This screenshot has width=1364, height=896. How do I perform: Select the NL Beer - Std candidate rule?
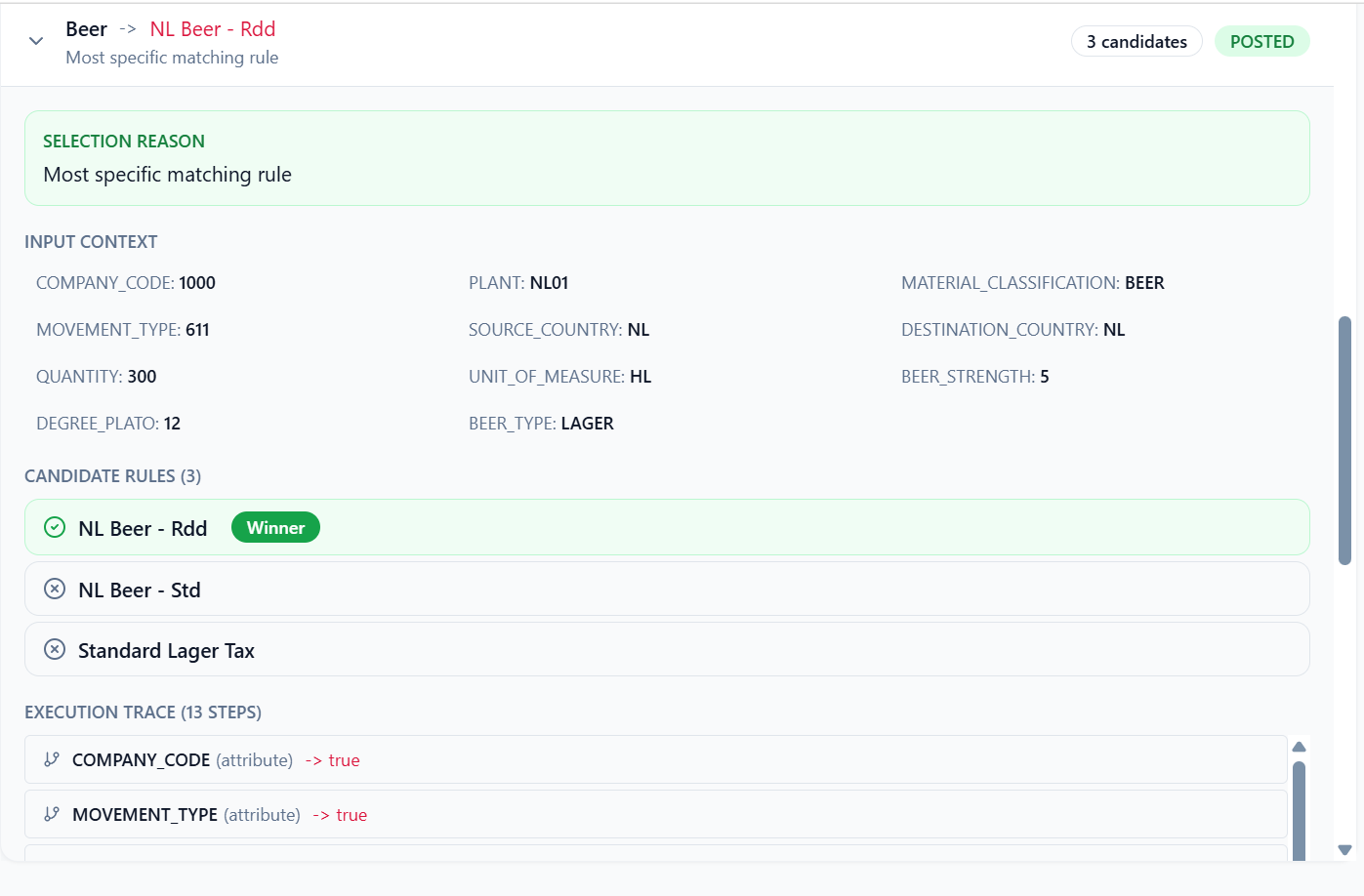666,590
